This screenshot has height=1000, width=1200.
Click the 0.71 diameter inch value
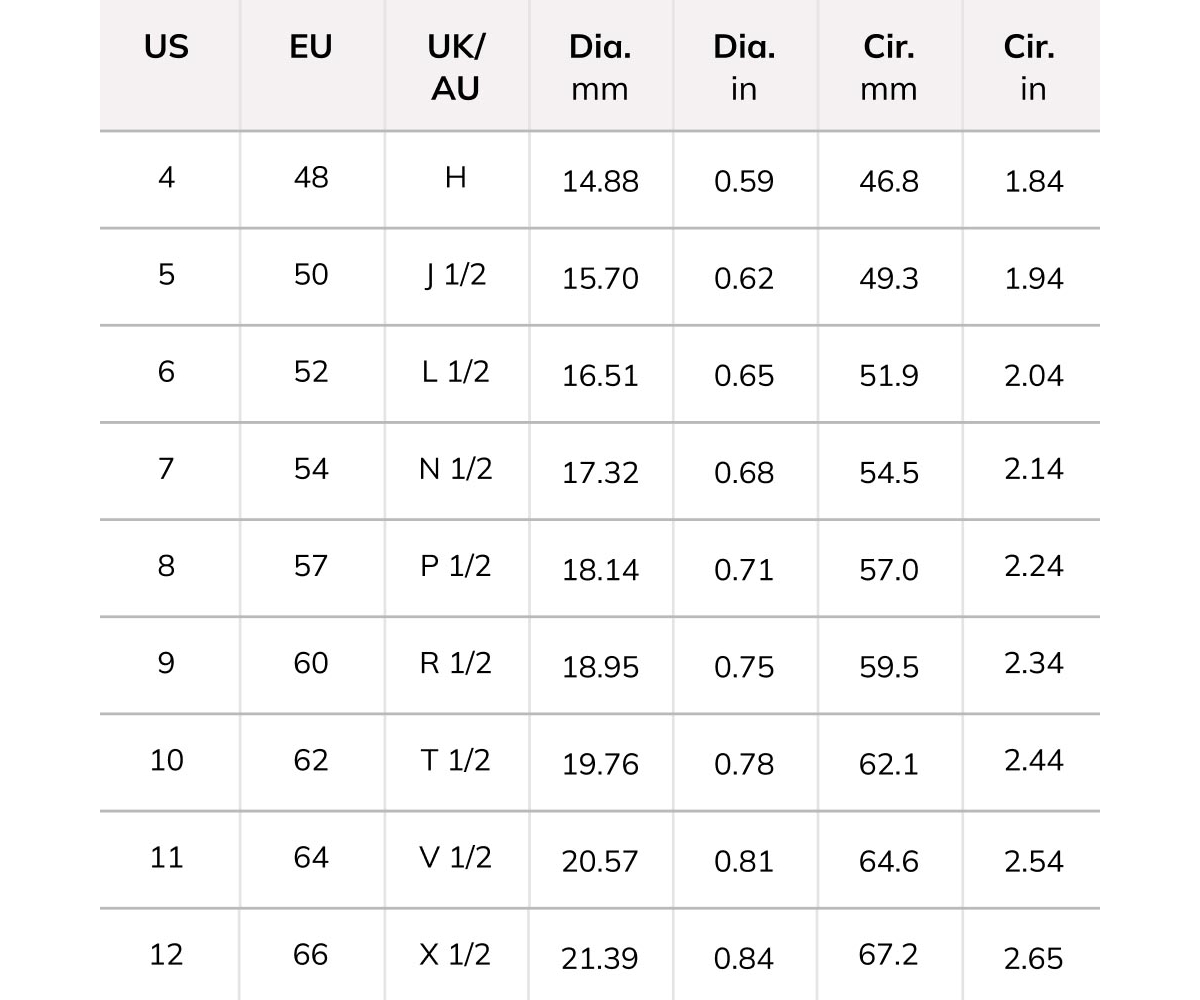(x=744, y=570)
